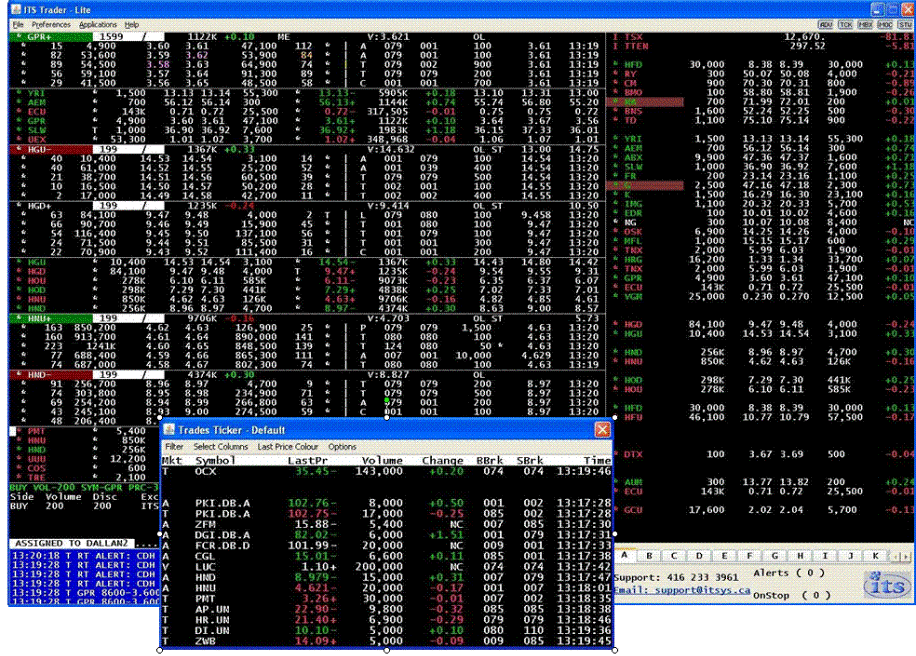The width and height of the screenshot is (916, 656).
Task: Select the DTX quote in watchlist
Action: point(762,454)
